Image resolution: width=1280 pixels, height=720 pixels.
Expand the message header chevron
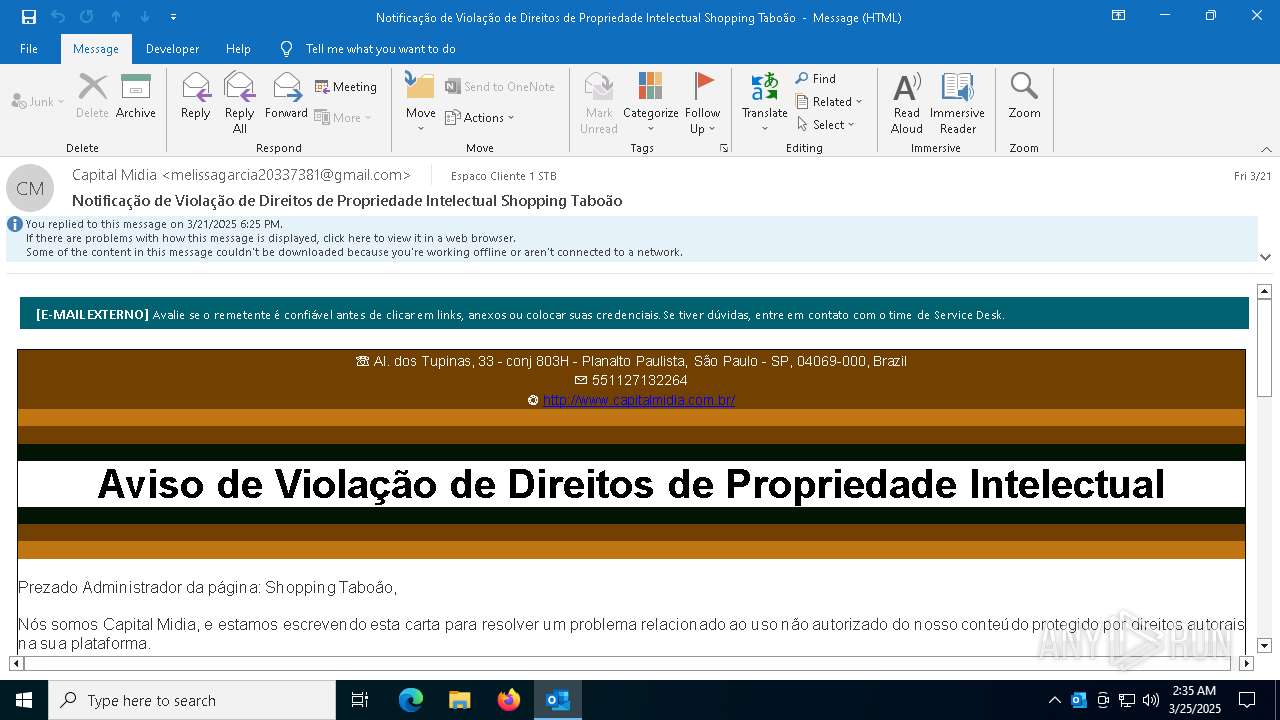point(1265,257)
